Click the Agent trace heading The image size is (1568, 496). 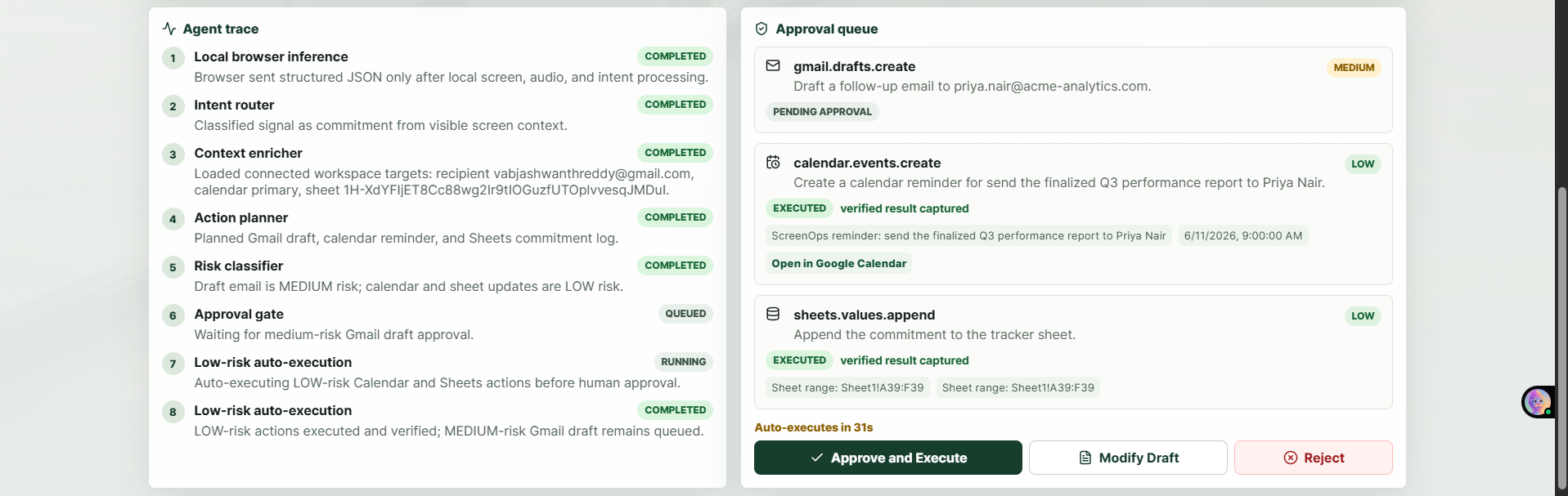coord(220,29)
